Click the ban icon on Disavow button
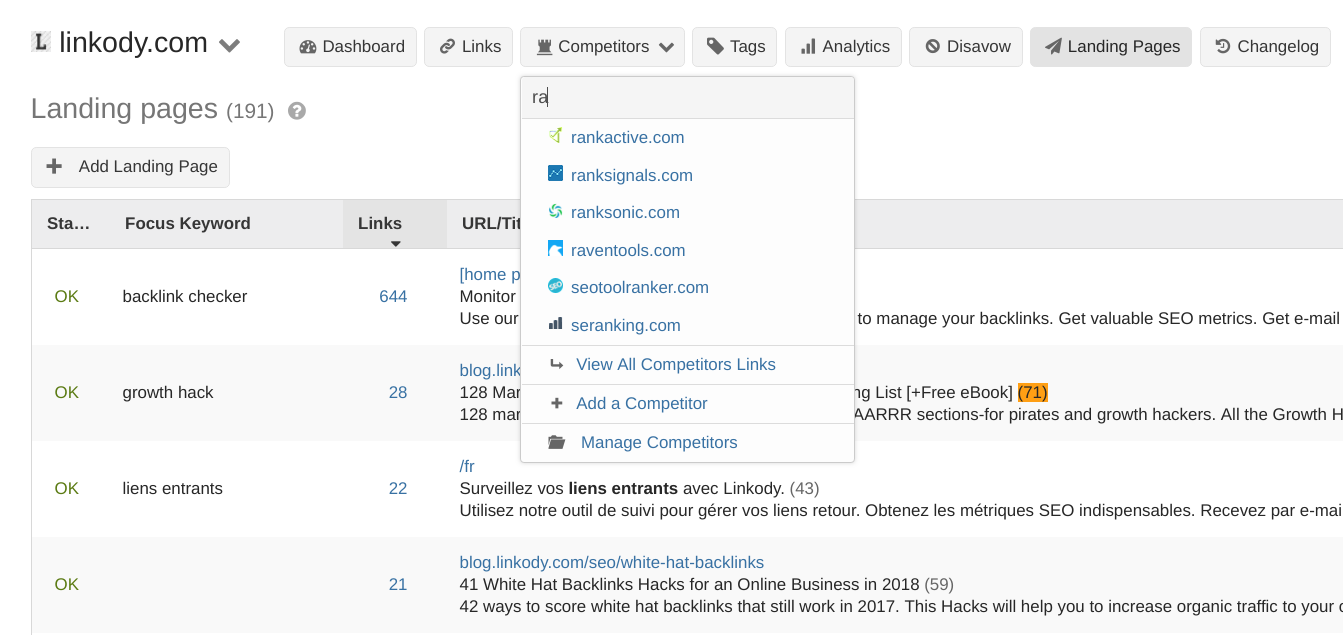This screenshot has height=635, width=1343. 932,47
